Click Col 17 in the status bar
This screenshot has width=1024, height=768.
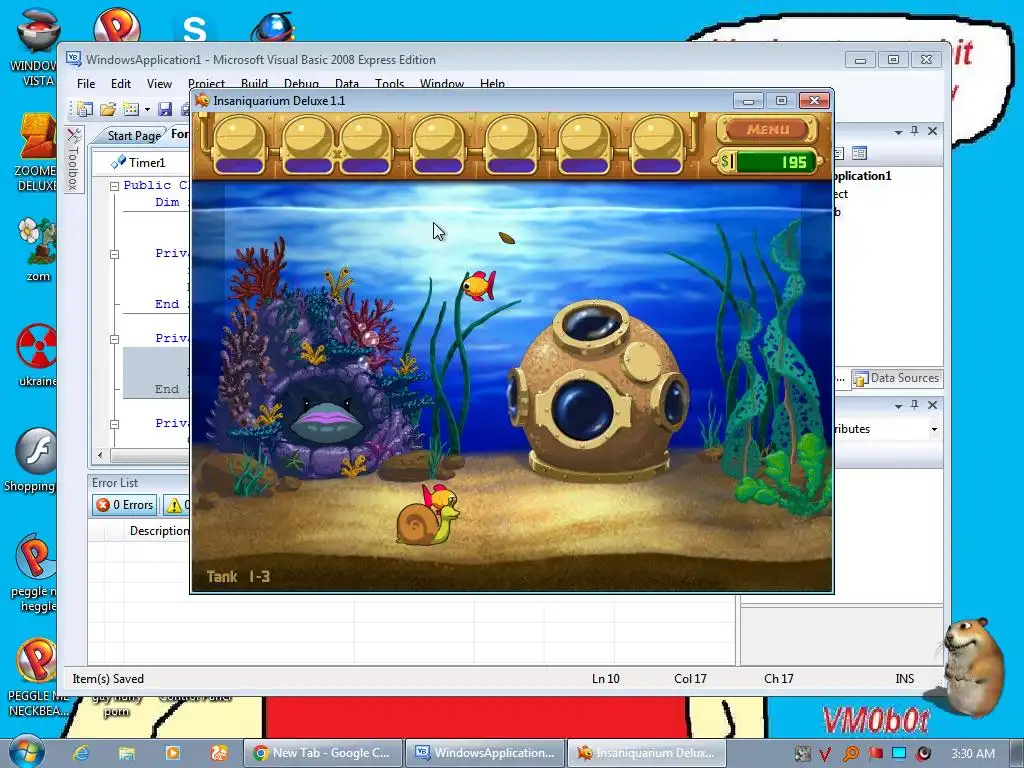coord(690,679)
